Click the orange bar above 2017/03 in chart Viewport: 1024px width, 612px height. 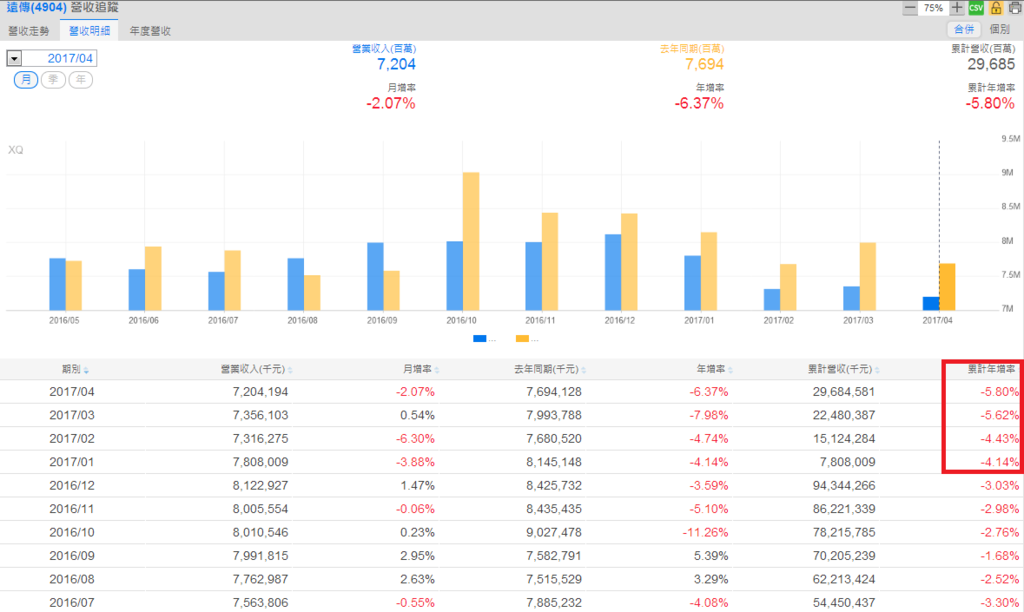[868, 276]
